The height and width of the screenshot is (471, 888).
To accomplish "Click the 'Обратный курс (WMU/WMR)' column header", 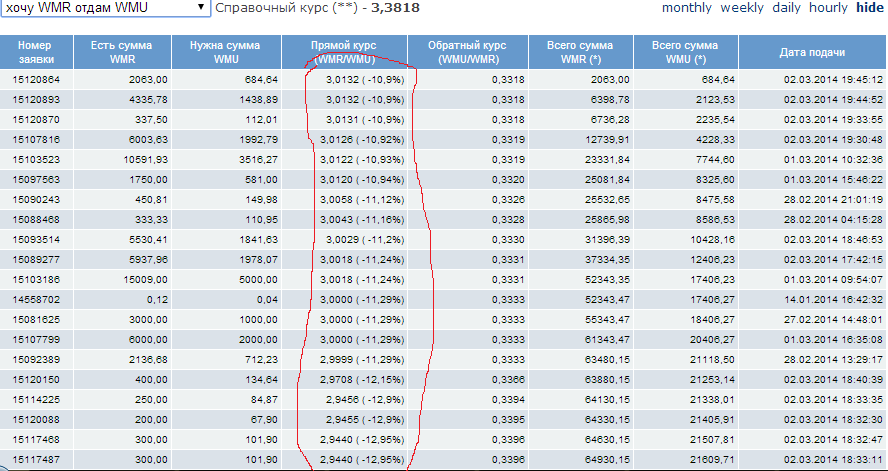I will tap(467, 52).
